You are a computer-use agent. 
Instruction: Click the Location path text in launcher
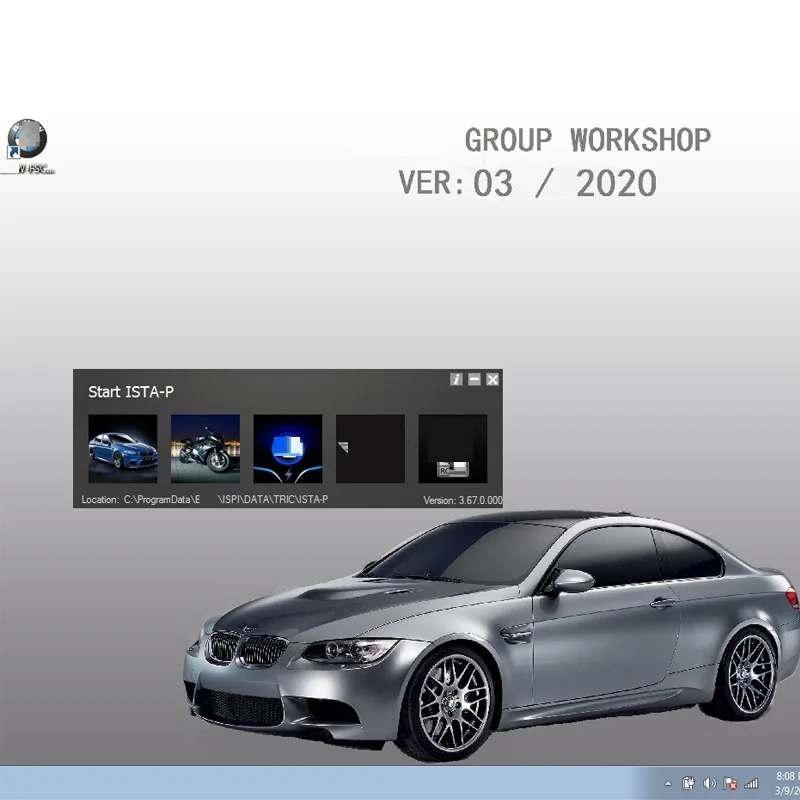(205, 499)
